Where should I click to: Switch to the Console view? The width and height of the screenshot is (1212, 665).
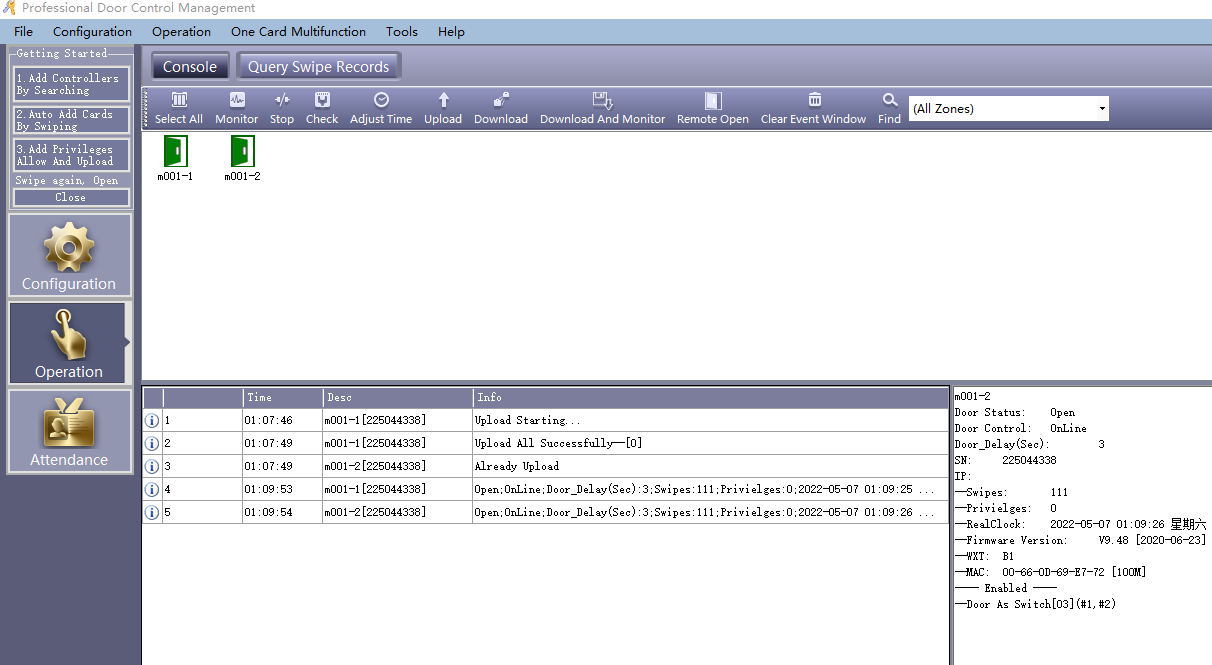pos(190,67)
